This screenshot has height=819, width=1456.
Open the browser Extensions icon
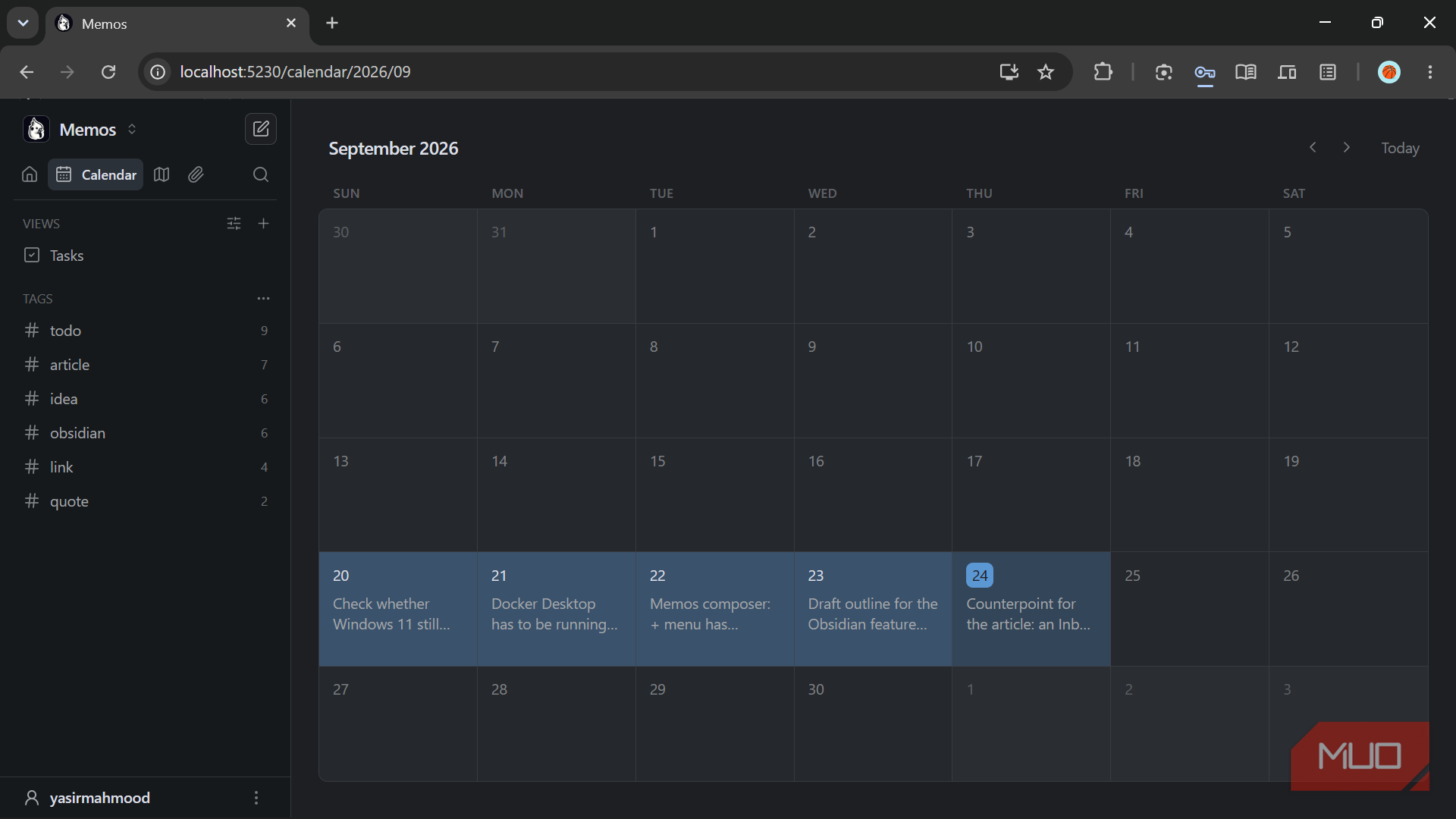1103,71
